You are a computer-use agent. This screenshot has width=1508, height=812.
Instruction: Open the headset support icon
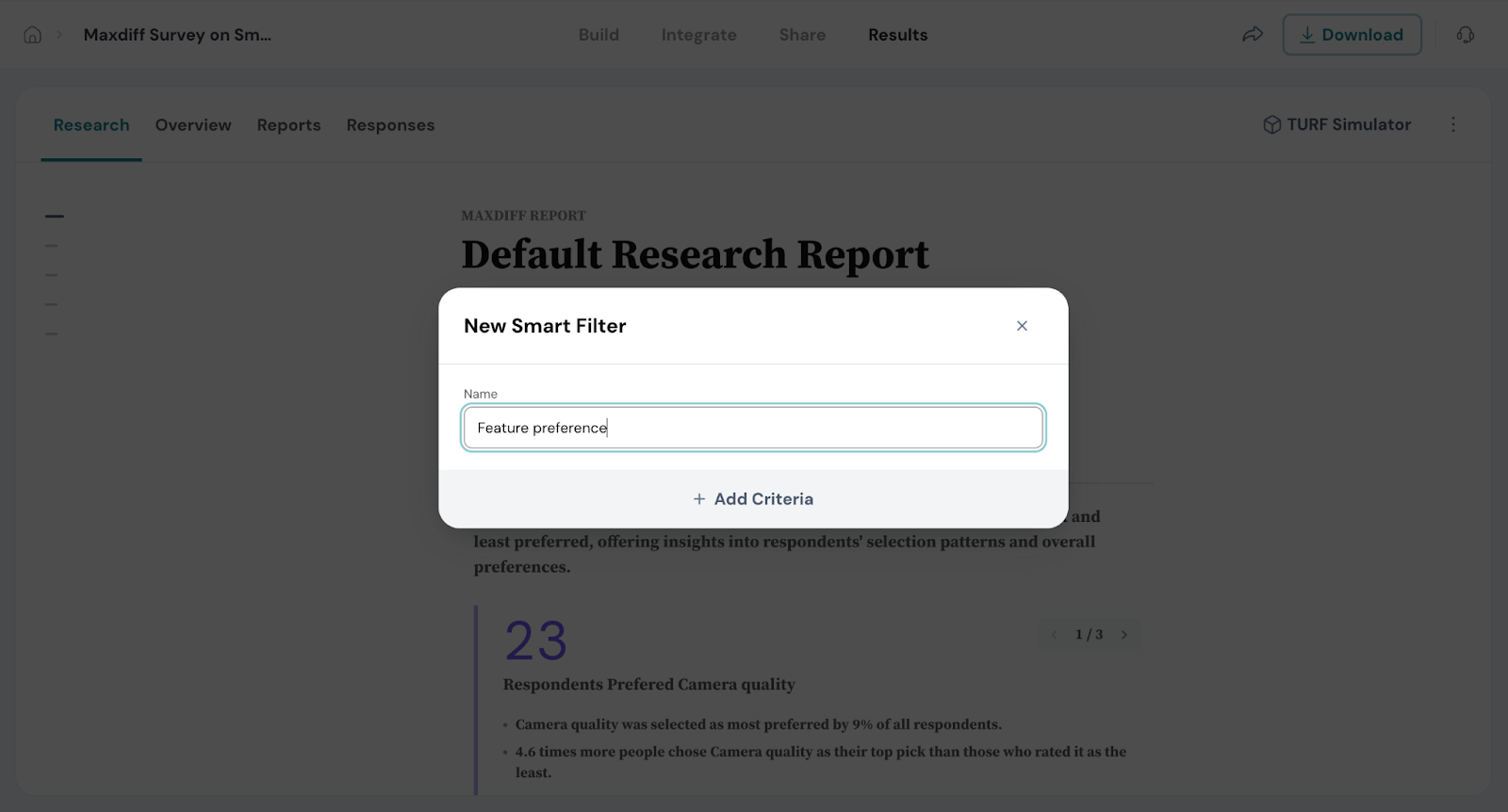click(x=1465, y=35)
